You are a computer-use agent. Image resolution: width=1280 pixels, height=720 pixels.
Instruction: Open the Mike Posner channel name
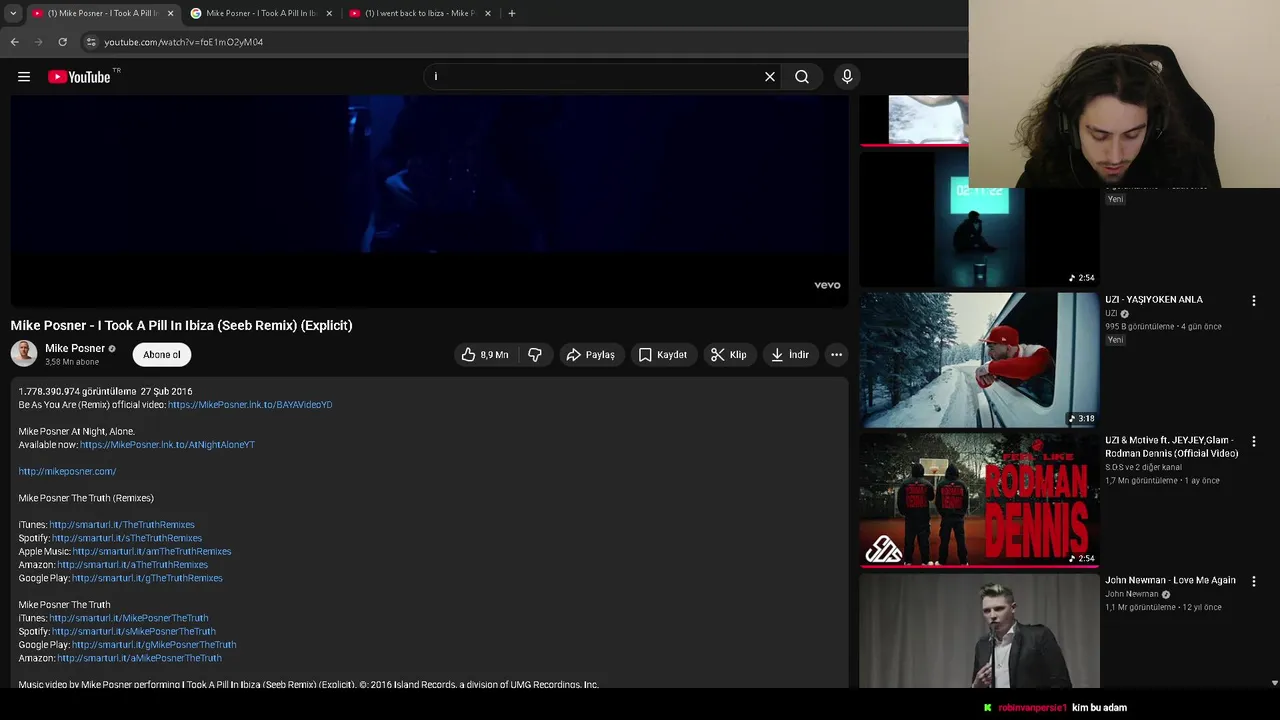(75, 349)
